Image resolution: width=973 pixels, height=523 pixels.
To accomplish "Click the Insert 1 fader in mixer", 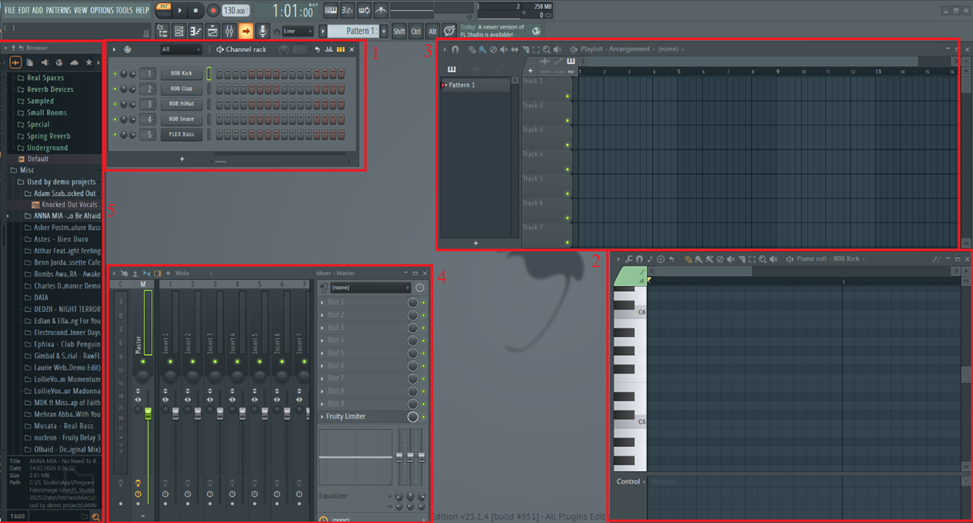I will point(176,413).
